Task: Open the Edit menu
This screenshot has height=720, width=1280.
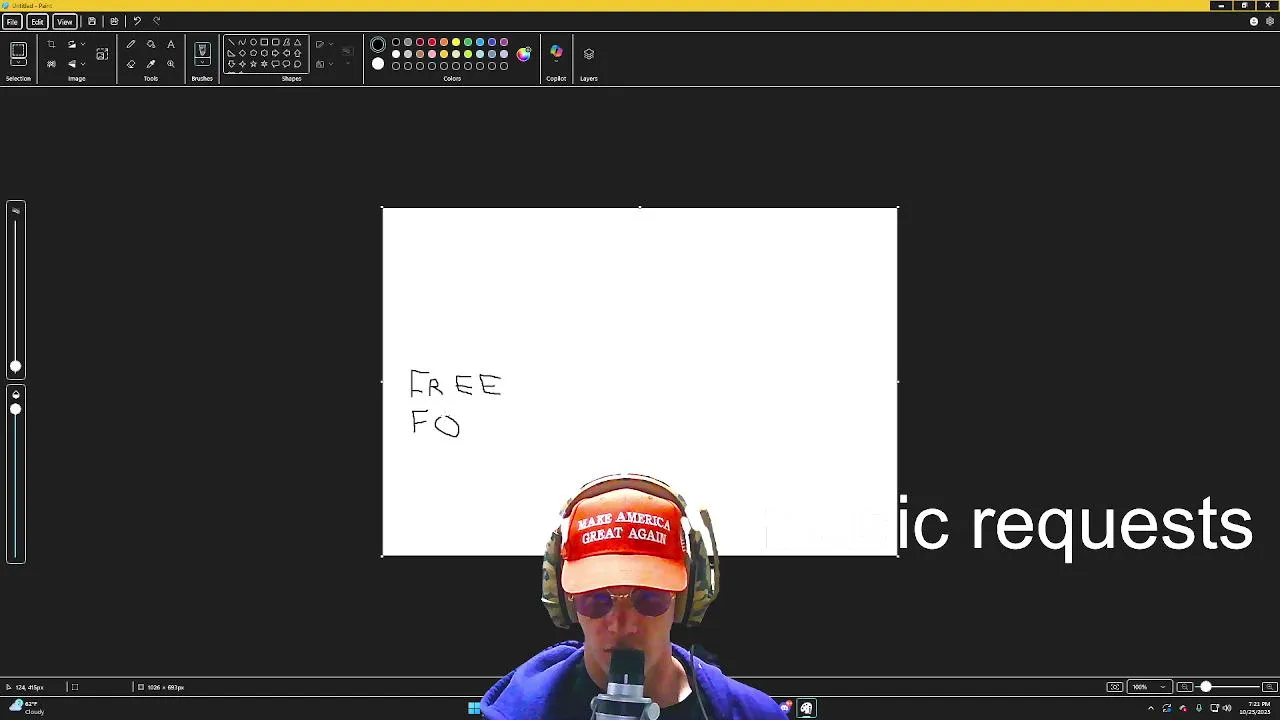Action: 37,21
